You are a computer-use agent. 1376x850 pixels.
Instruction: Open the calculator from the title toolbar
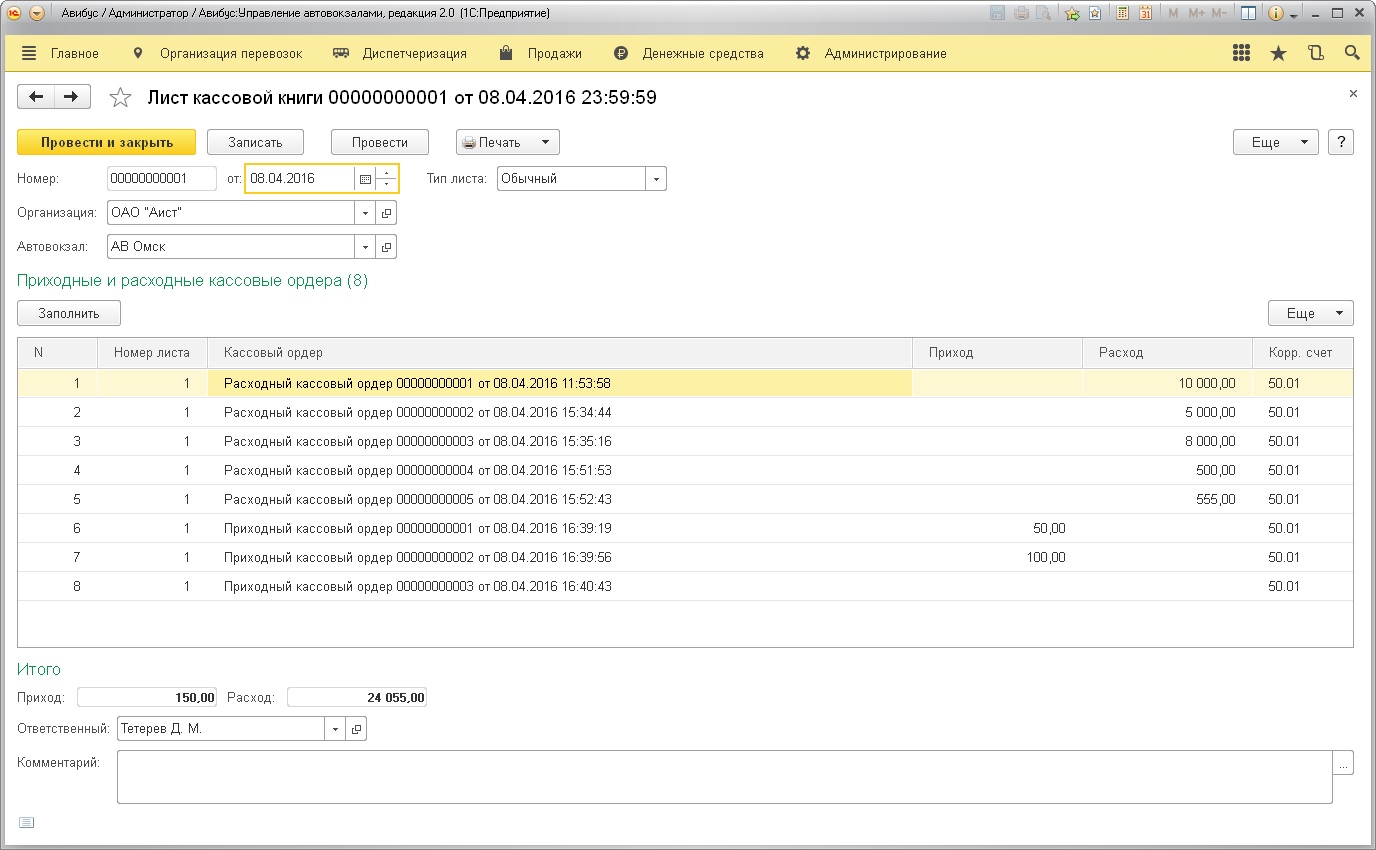click(x=1123, y=14)
